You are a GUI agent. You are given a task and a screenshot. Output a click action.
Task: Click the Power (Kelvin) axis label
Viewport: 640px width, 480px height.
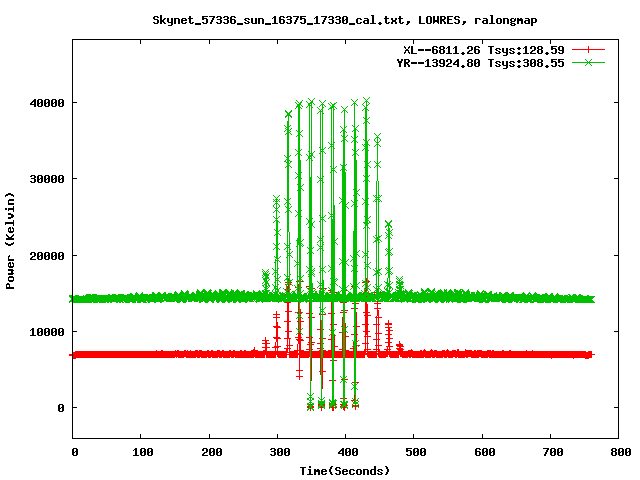(x=10, y=241)
